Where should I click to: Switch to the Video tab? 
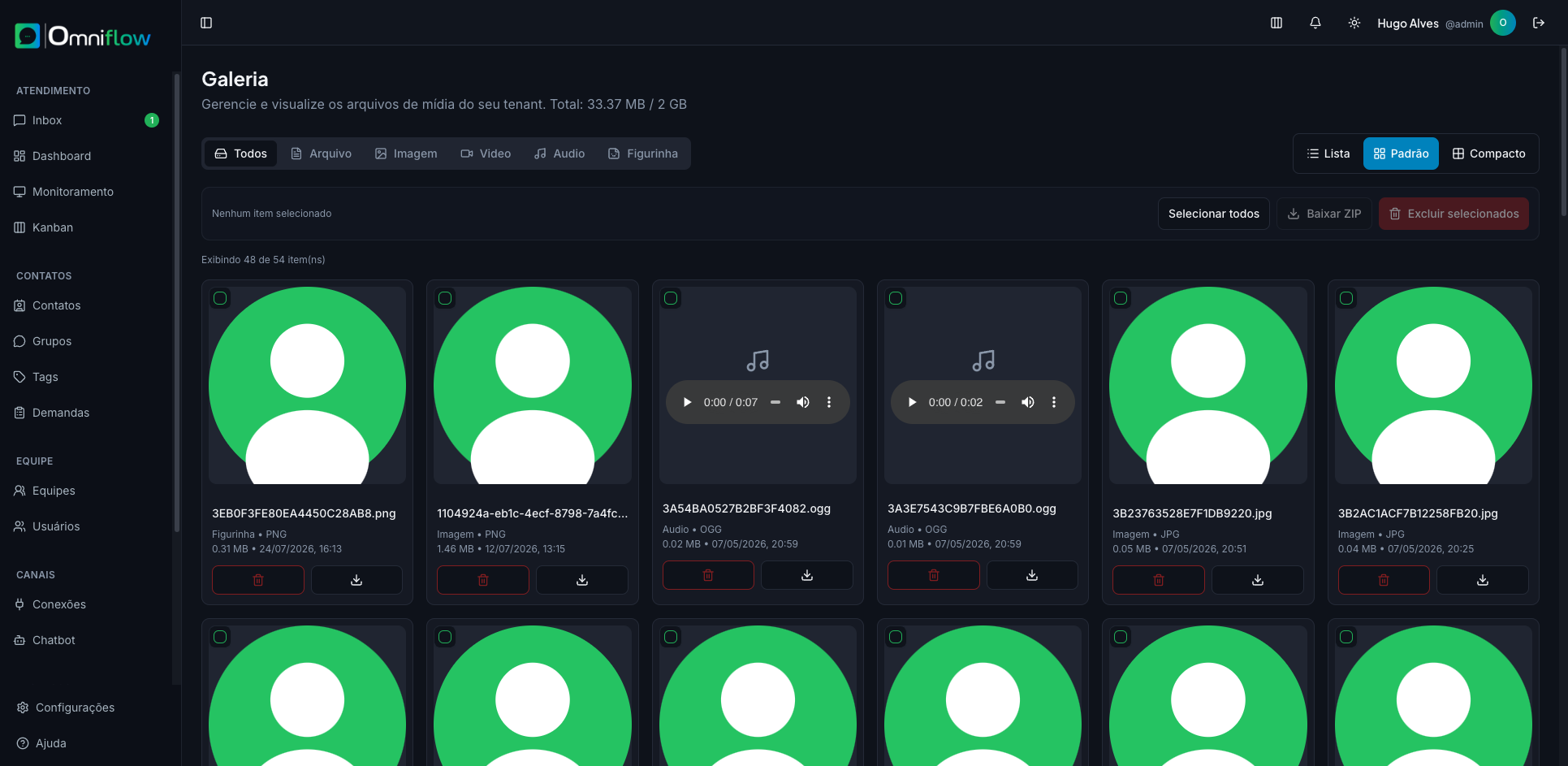[x=486, y=154]
